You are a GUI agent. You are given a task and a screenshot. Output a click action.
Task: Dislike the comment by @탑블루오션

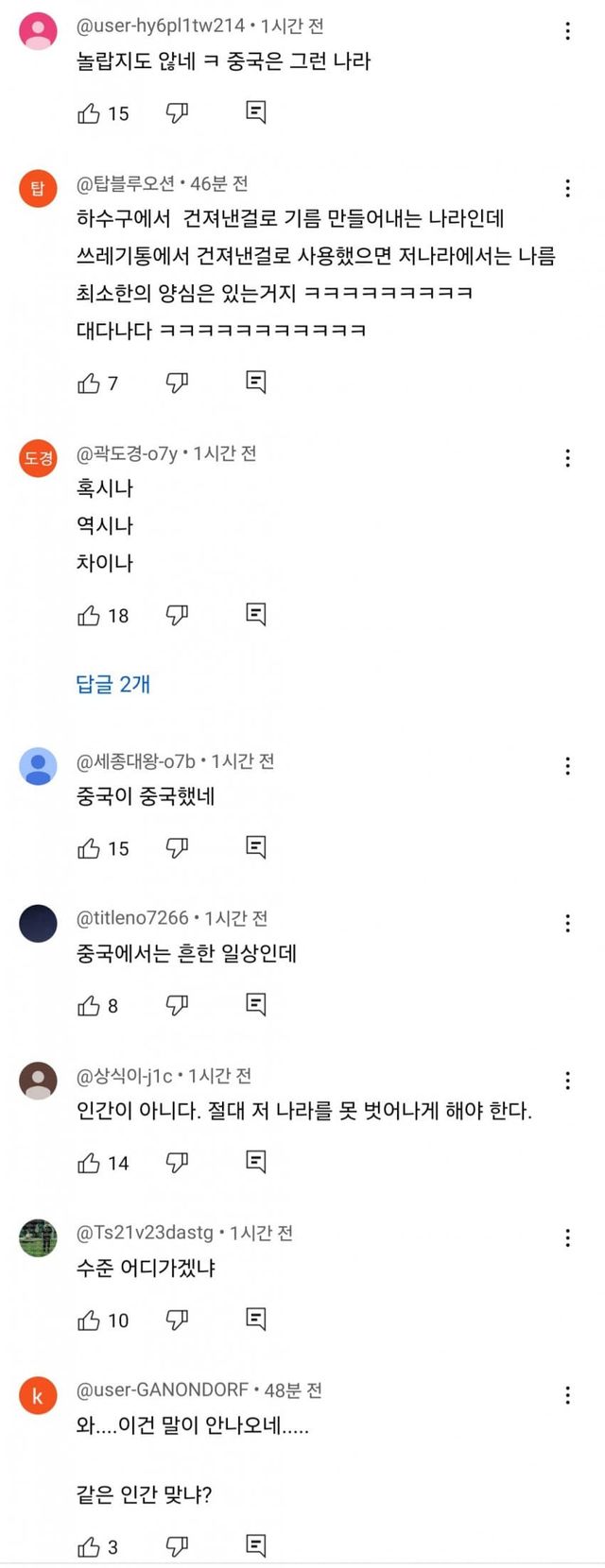pyautogui.click(x=177, y=383)
